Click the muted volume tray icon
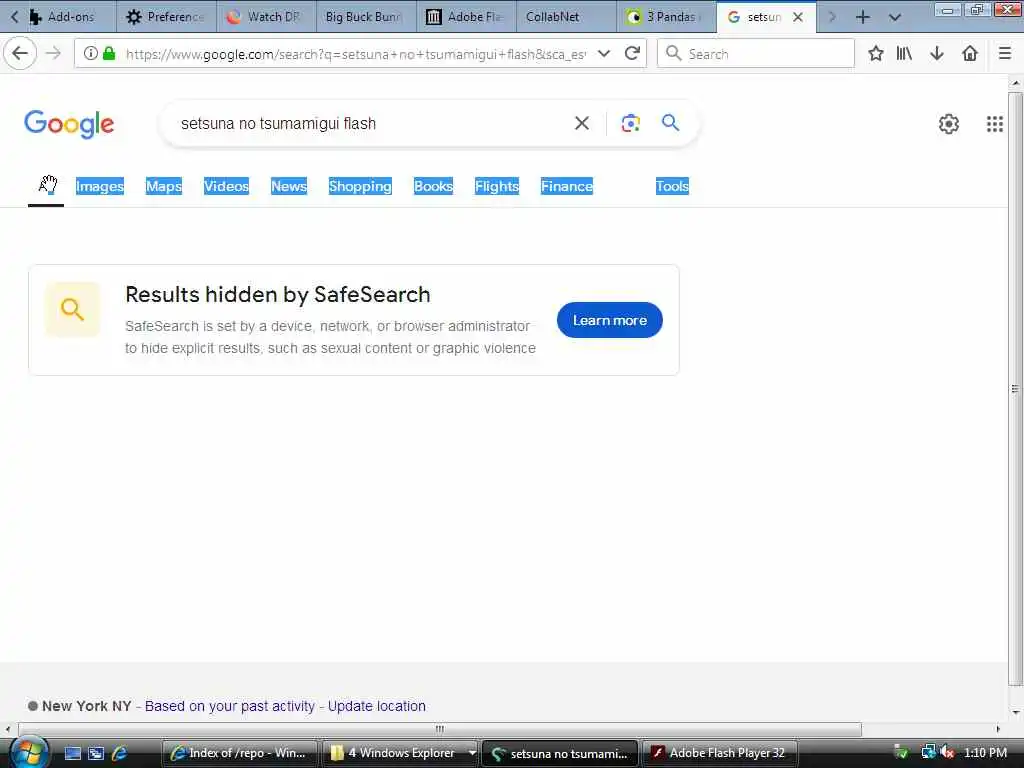This screenshot has width=1024, height=768. (948, 753)
